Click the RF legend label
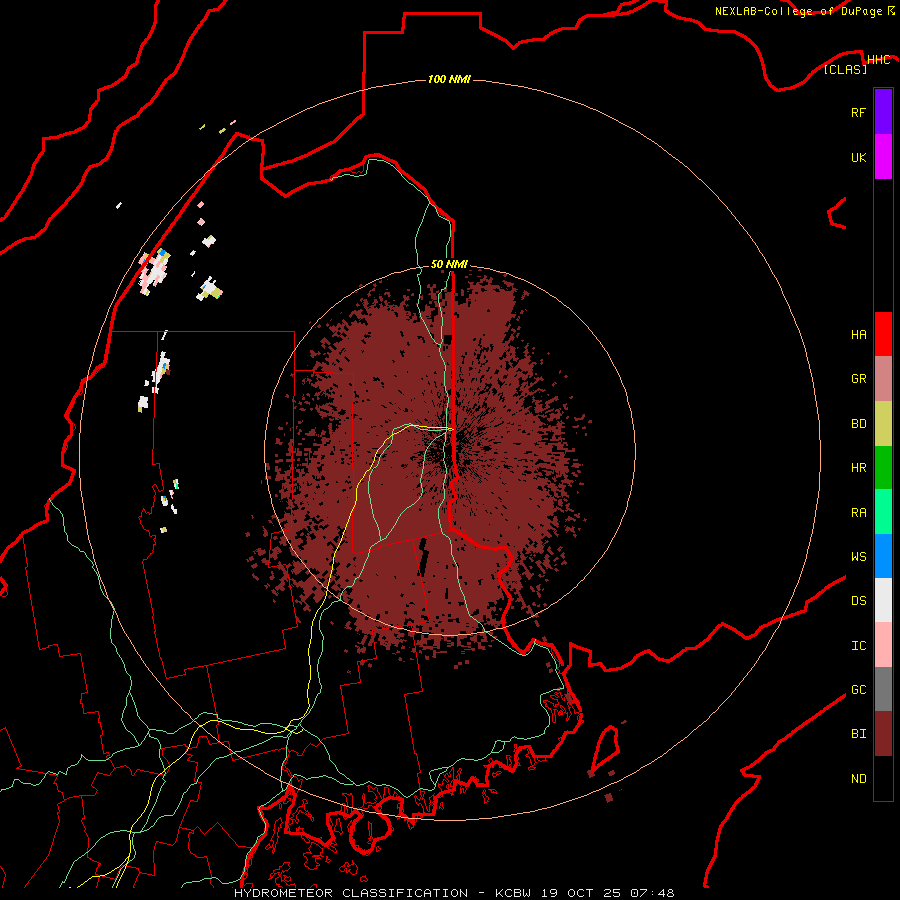Screen dimensions: 900x900 (x=858, y=112)
